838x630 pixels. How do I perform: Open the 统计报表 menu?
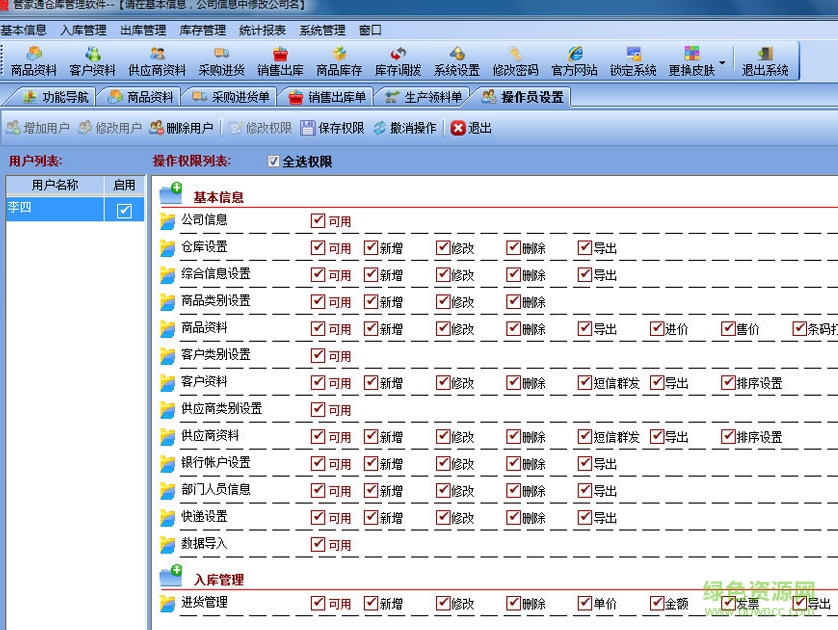262,30
